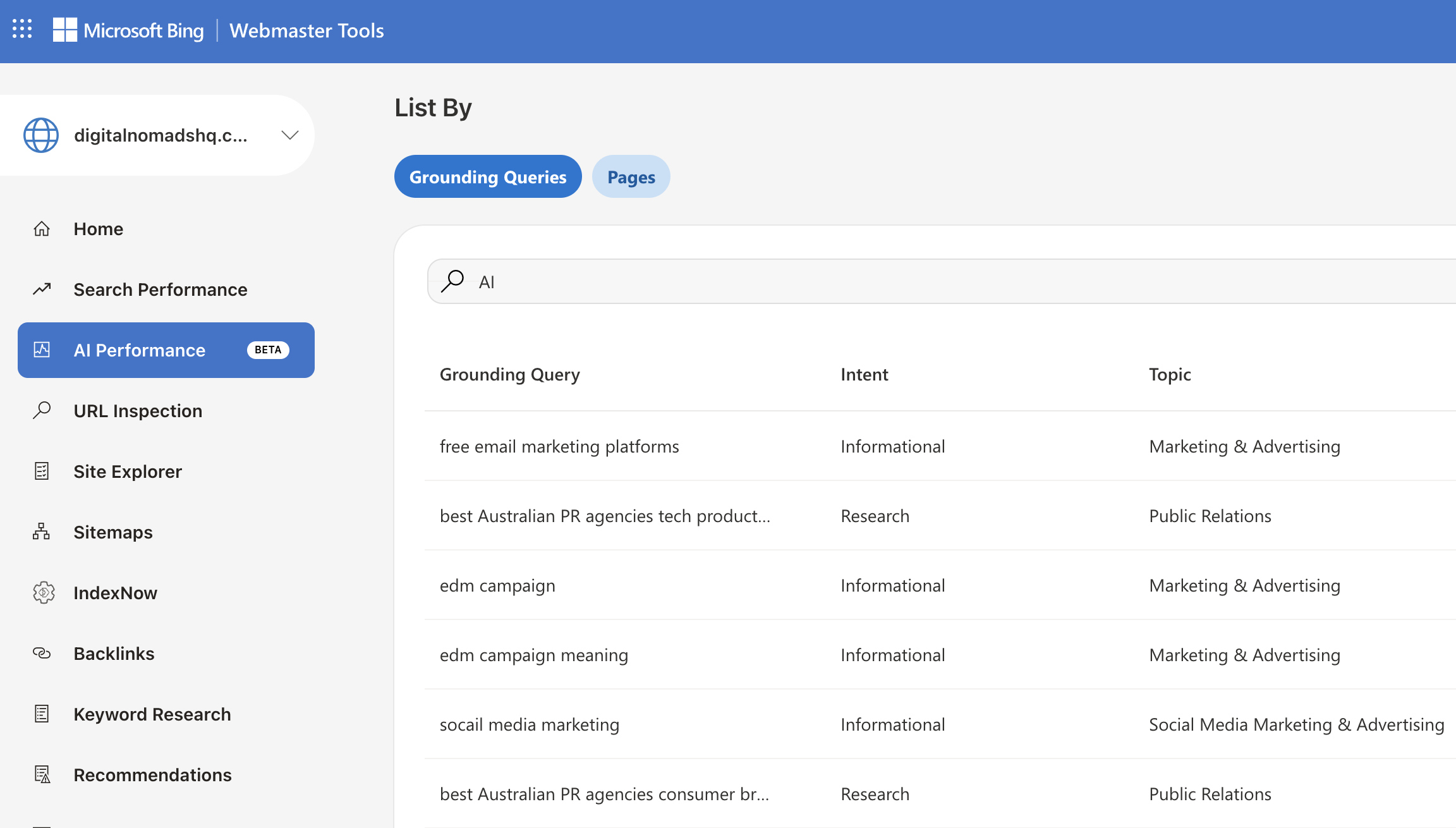Click the Intent column header

pyautogui.click(x=864, y=375)
